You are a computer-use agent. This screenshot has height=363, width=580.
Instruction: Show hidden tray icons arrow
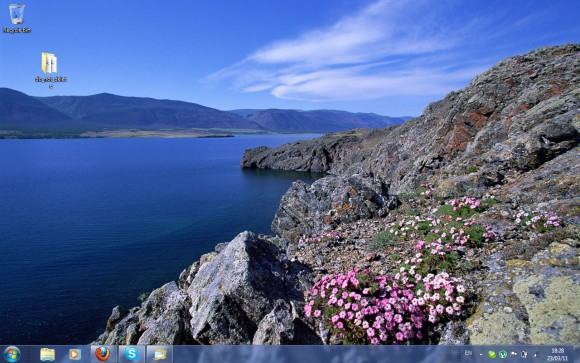(481, 354)
